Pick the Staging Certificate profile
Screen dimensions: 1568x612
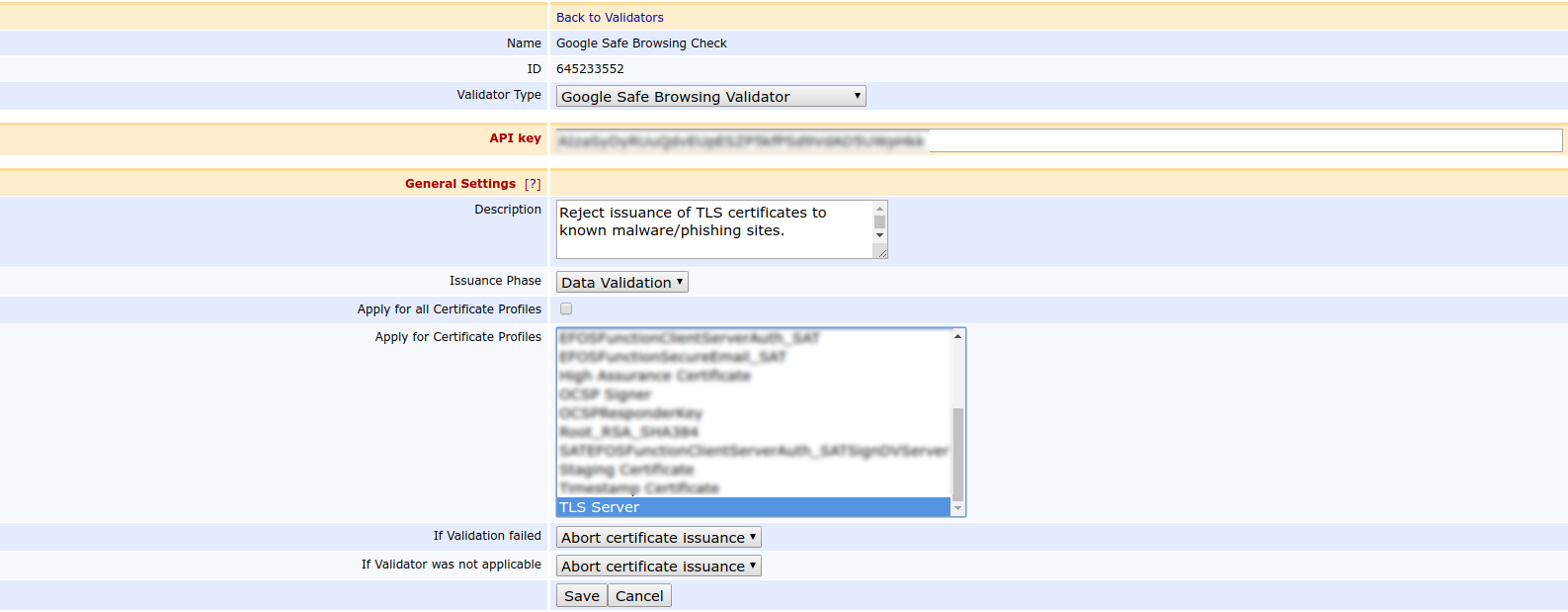(626, 470)
